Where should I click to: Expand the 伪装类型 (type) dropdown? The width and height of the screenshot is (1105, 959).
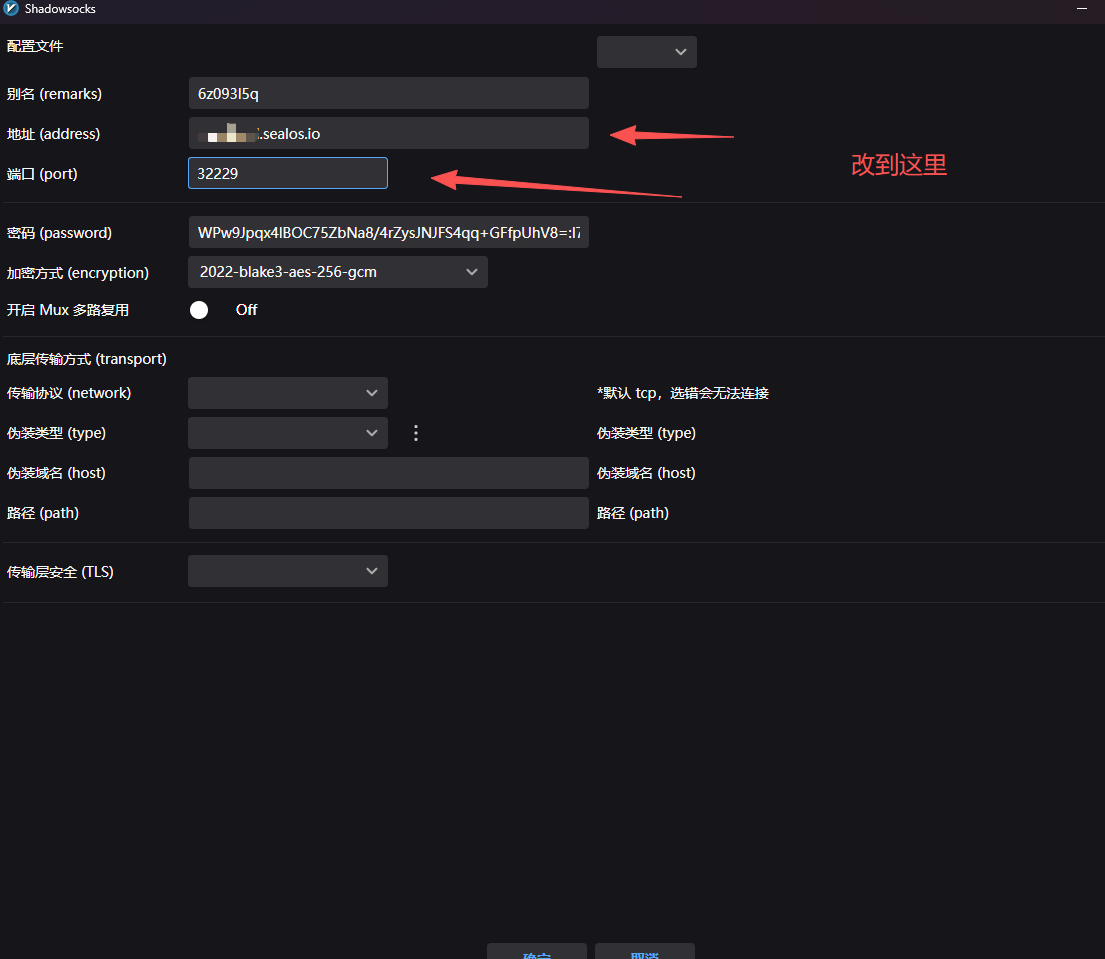[x=287, y=433]
